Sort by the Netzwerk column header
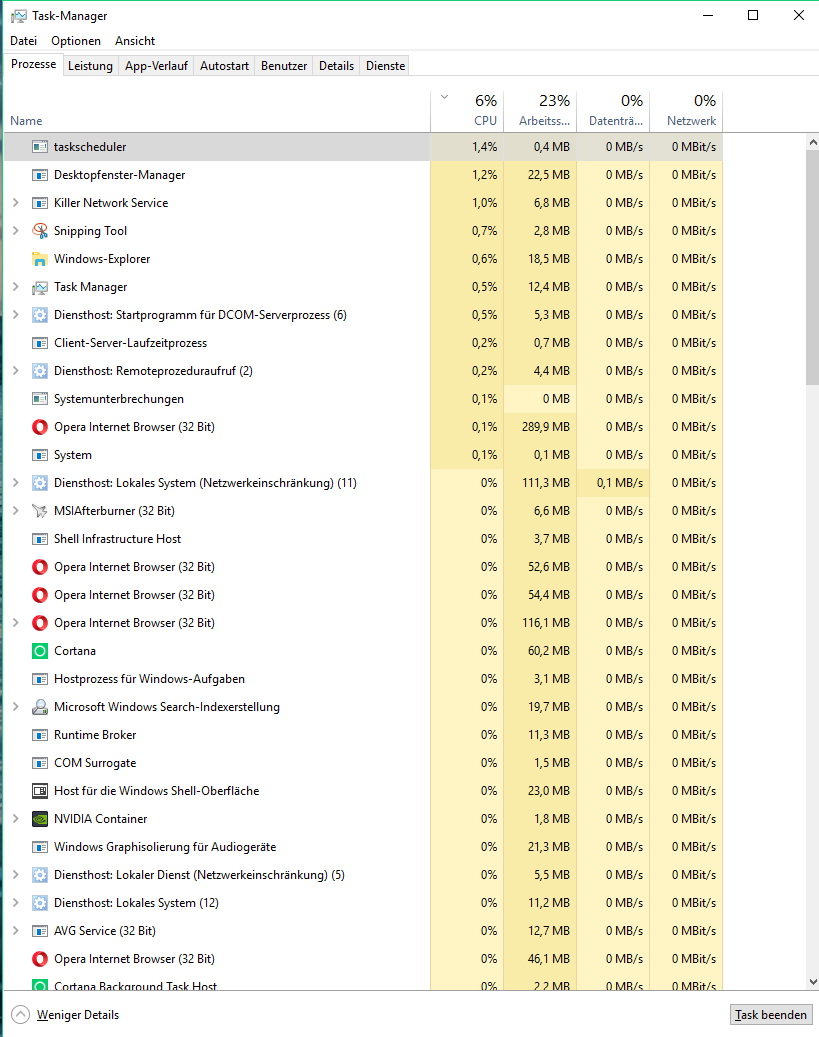Image resolution: width=819 pixels, height=1037 pixels. tap(686, 110)
